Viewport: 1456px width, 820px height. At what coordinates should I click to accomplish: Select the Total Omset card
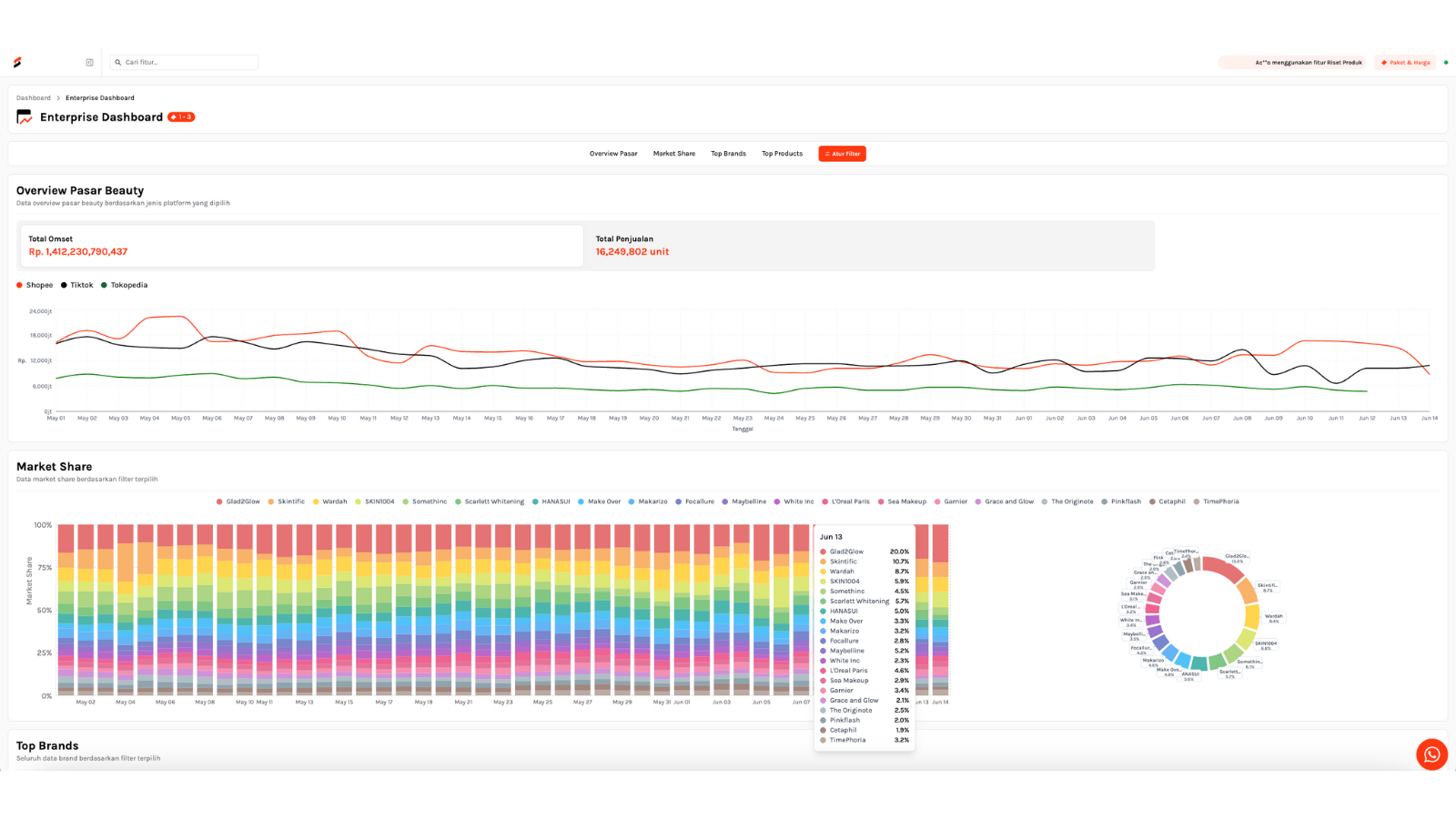point(302,246)
